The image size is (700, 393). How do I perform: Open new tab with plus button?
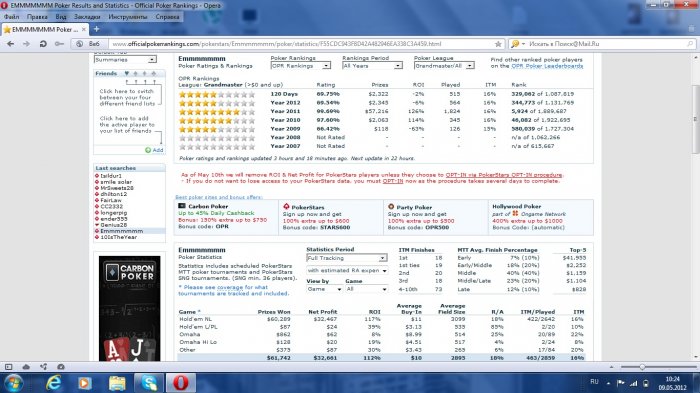click(96, 29)
